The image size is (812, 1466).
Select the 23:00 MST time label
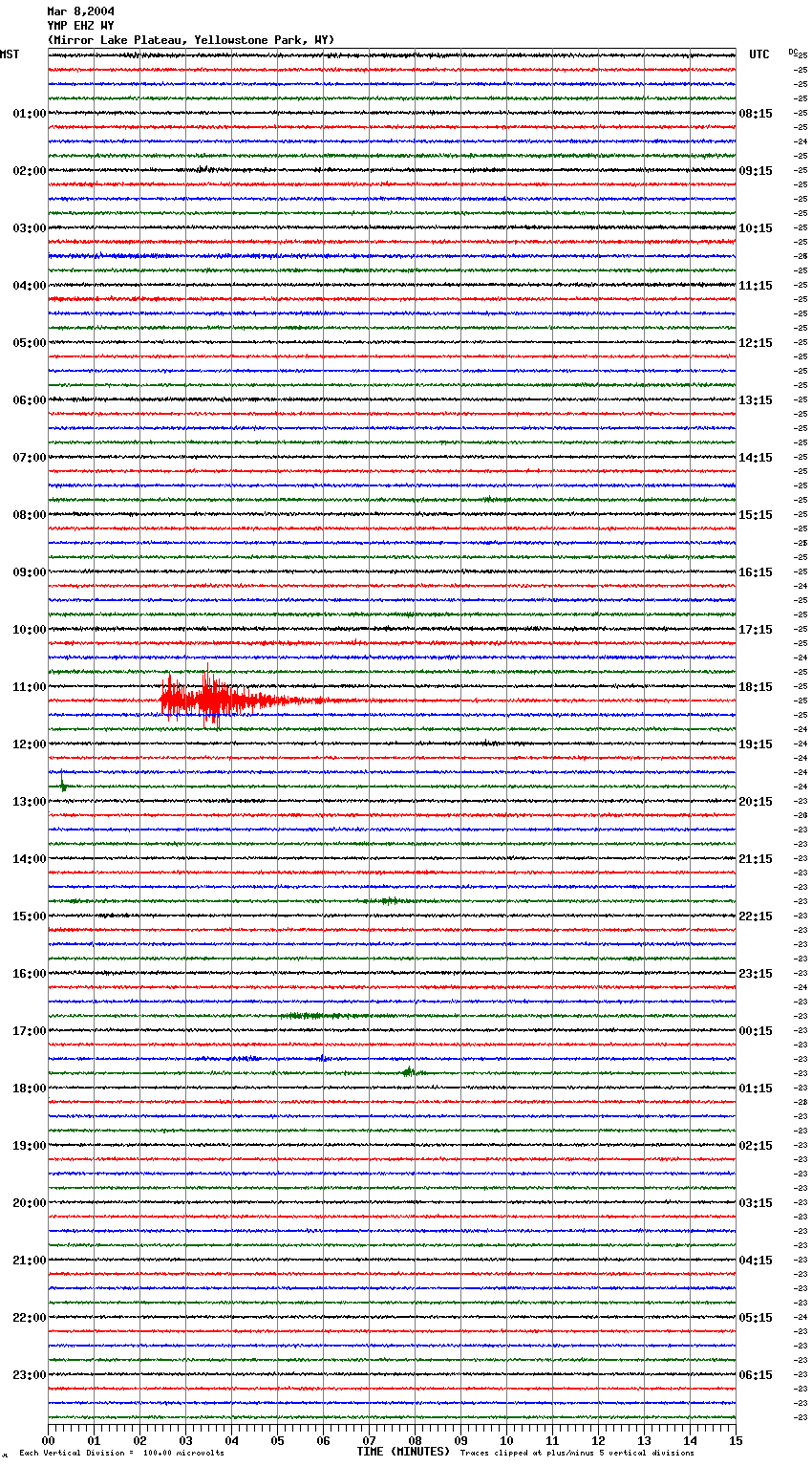pos(30,1375)
